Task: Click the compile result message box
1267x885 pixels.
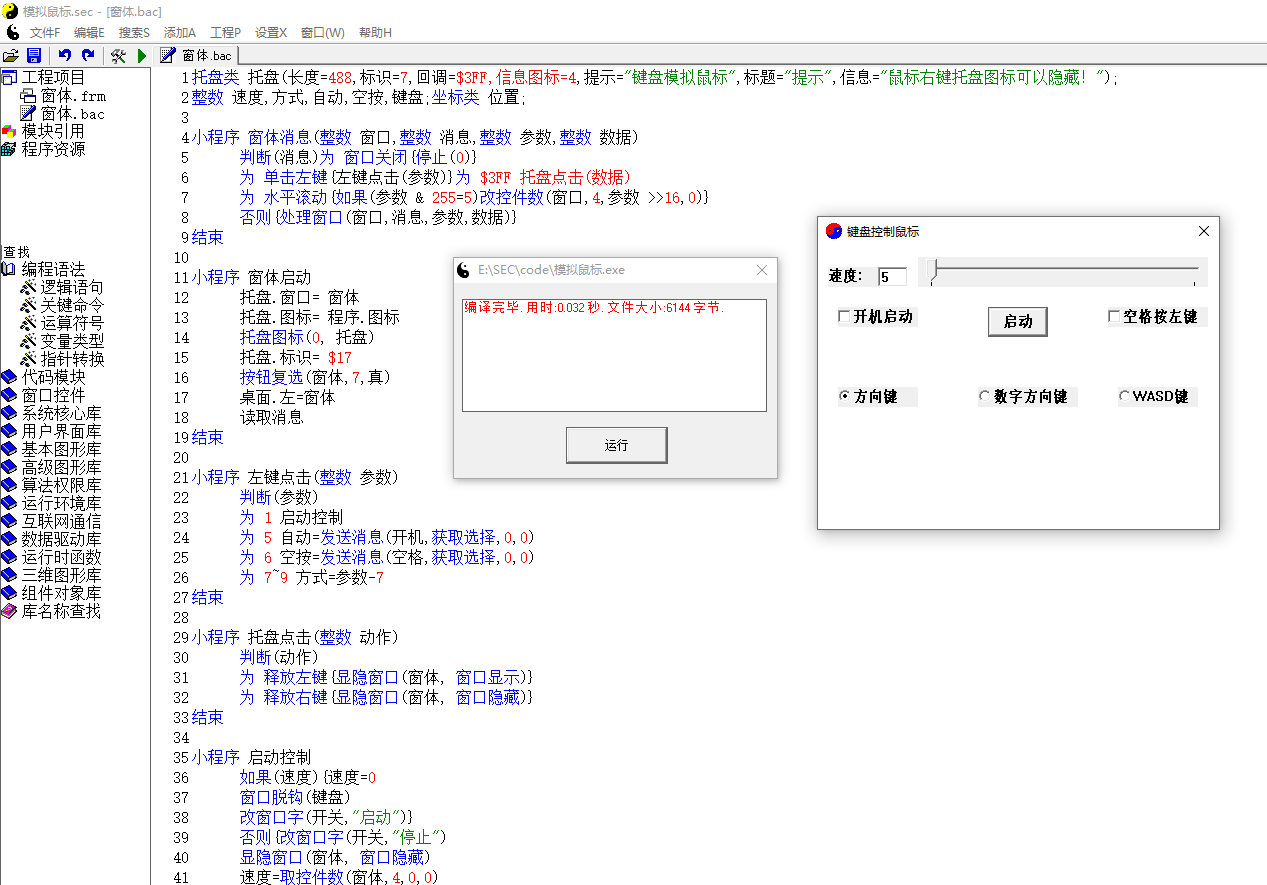Action: (x=614, y=355)
